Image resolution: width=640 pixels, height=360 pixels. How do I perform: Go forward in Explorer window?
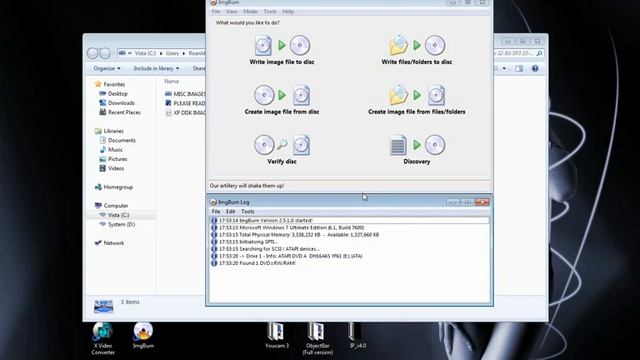coord(105,53)
